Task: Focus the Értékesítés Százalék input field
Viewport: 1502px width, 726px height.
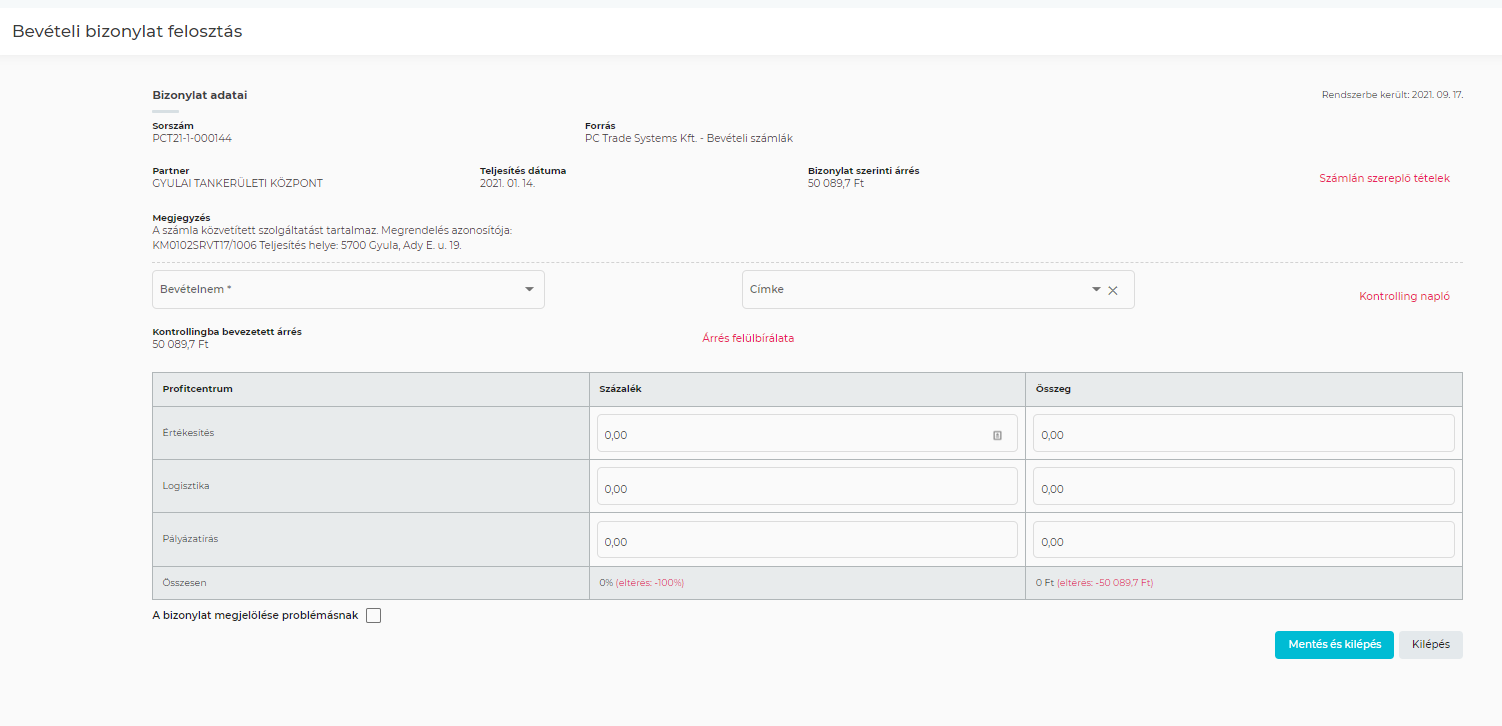Action: [x=790, y=435]
